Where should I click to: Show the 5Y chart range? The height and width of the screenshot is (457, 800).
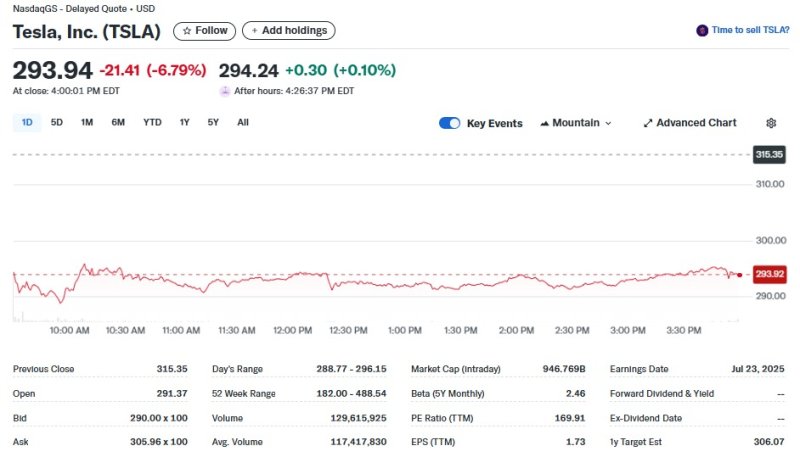point(213,122)
